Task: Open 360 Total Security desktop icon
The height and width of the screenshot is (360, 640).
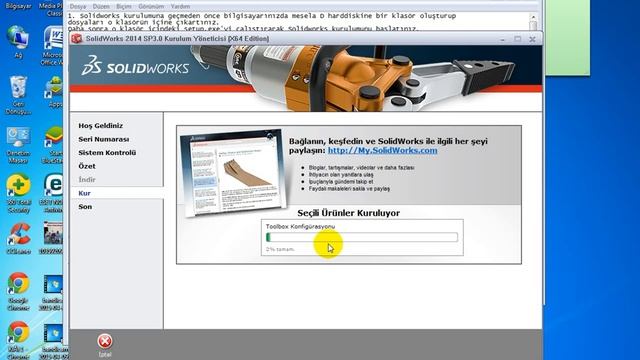Action: tap(18, 193)
